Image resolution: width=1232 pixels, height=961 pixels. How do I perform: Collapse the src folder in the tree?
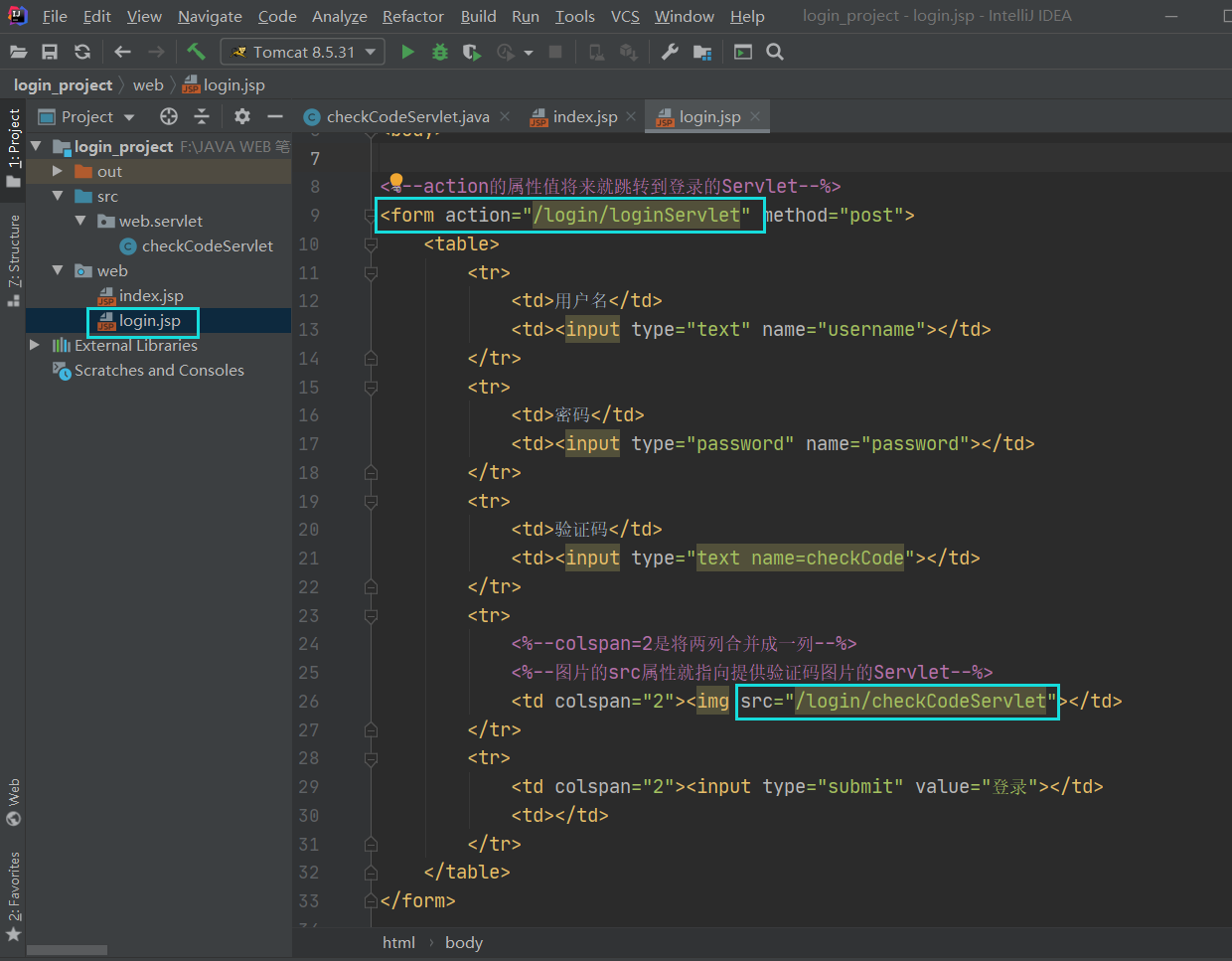pos(58,196)
